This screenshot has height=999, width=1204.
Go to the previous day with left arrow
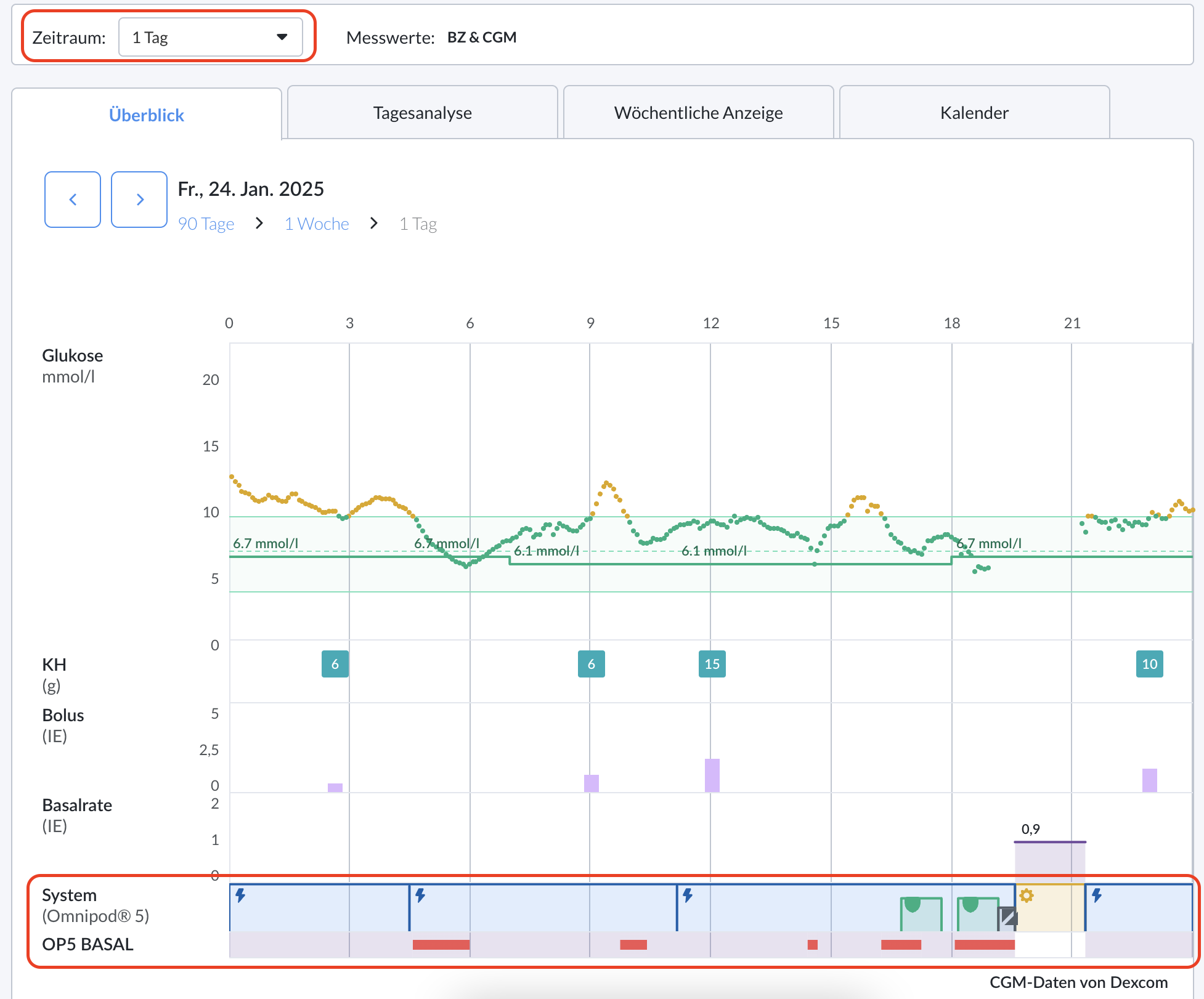click(x=73, y=200)
